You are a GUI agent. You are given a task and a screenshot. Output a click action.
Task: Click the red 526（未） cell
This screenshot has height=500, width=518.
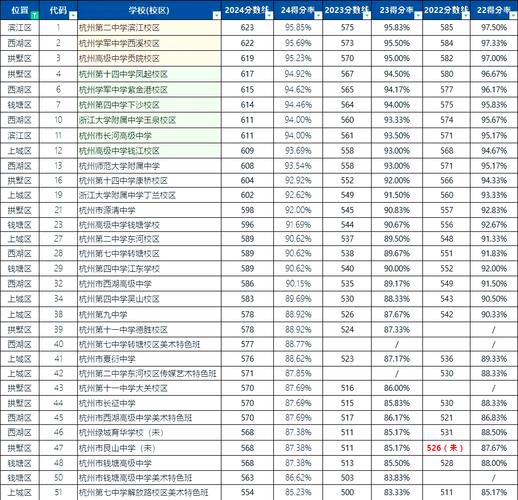(445, 448)
